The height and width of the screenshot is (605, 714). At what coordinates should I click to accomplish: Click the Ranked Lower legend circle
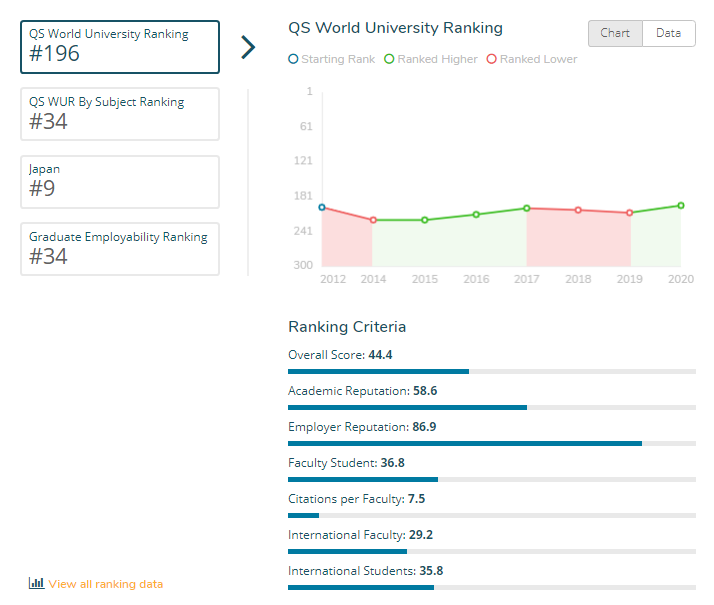(491, 59)
